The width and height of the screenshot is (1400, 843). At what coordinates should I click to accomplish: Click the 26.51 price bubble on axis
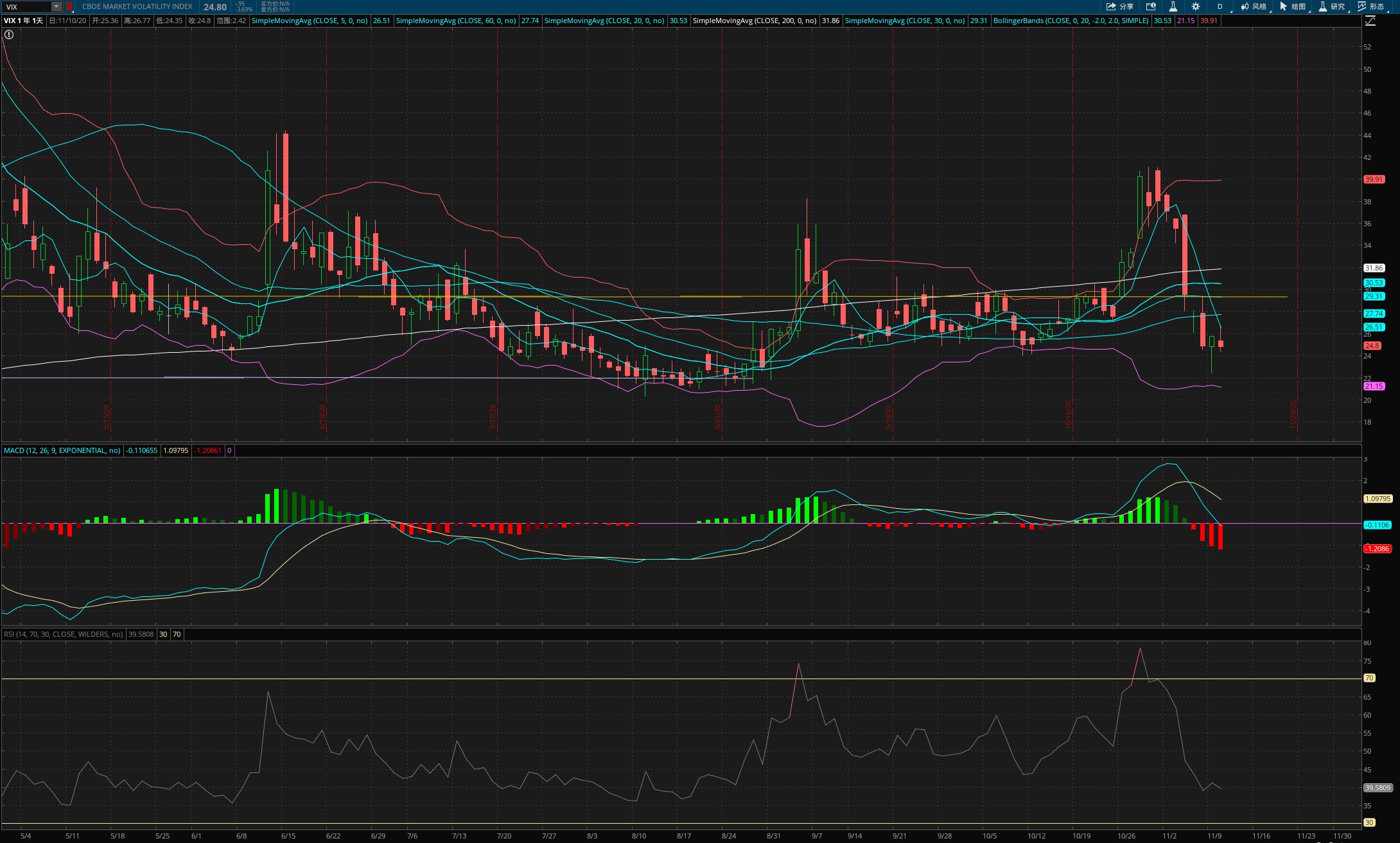point(1374,327)
